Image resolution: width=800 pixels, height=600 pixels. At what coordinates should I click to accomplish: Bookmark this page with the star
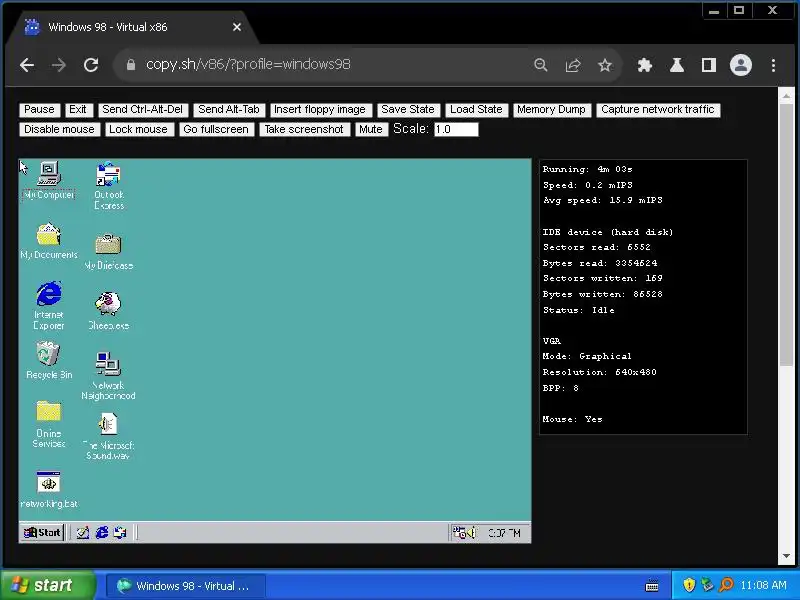(605, 65)
